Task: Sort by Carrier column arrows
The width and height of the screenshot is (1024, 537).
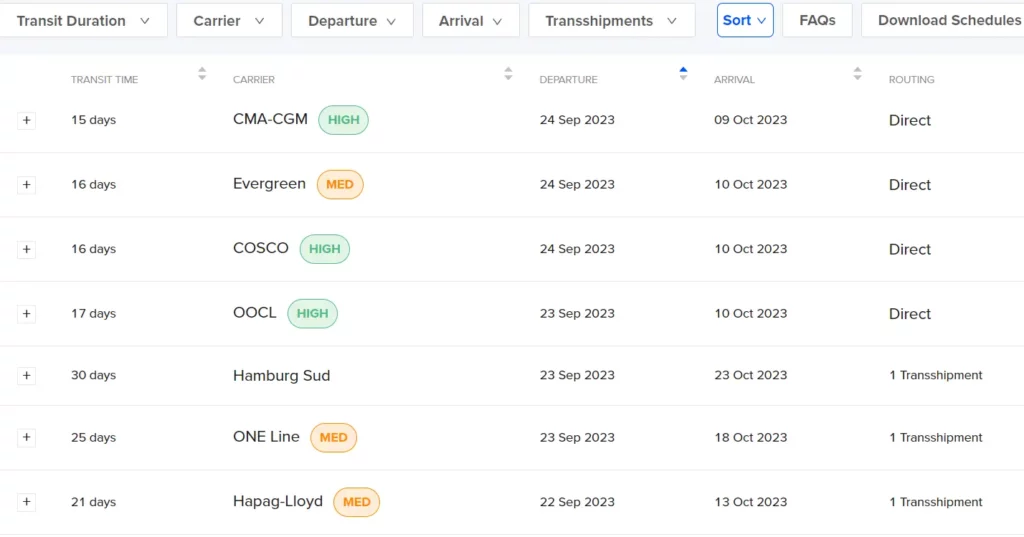Action: [x=508, y=74]
